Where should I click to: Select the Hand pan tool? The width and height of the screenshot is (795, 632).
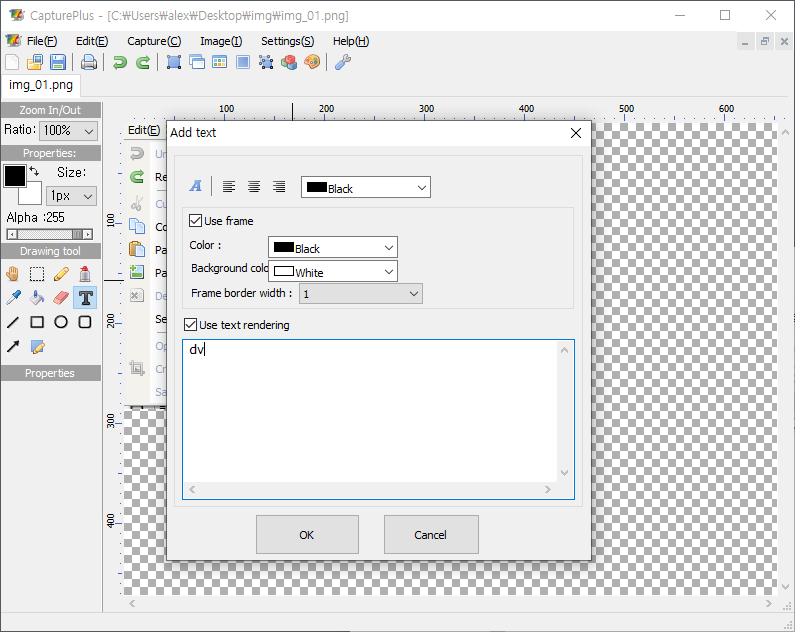pyautogui.click(x=13, y=273)
